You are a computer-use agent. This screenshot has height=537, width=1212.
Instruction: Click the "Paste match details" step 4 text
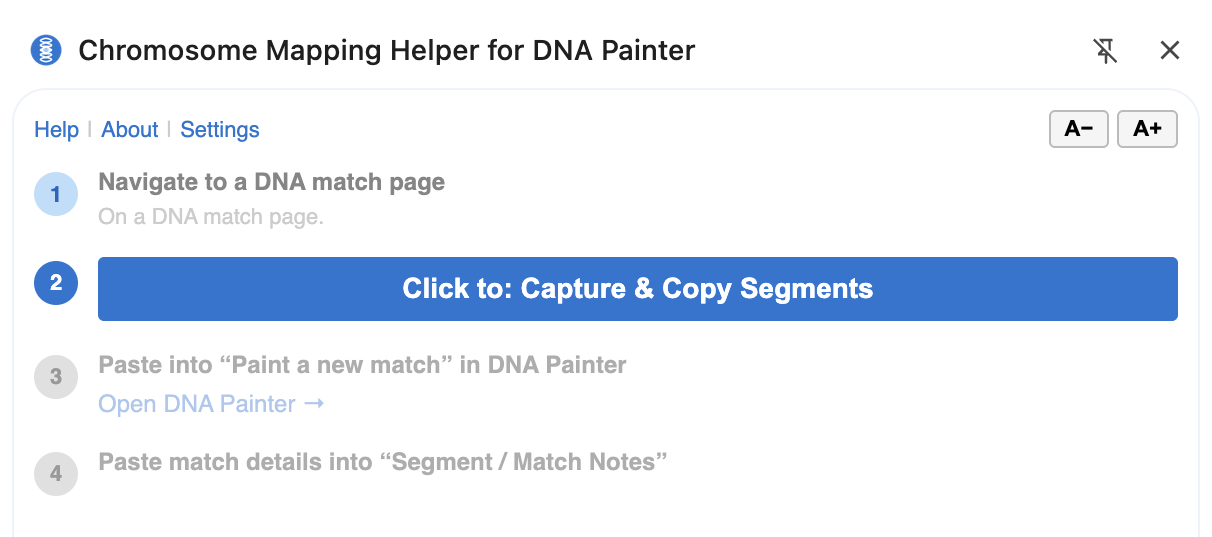click(382, 462)
